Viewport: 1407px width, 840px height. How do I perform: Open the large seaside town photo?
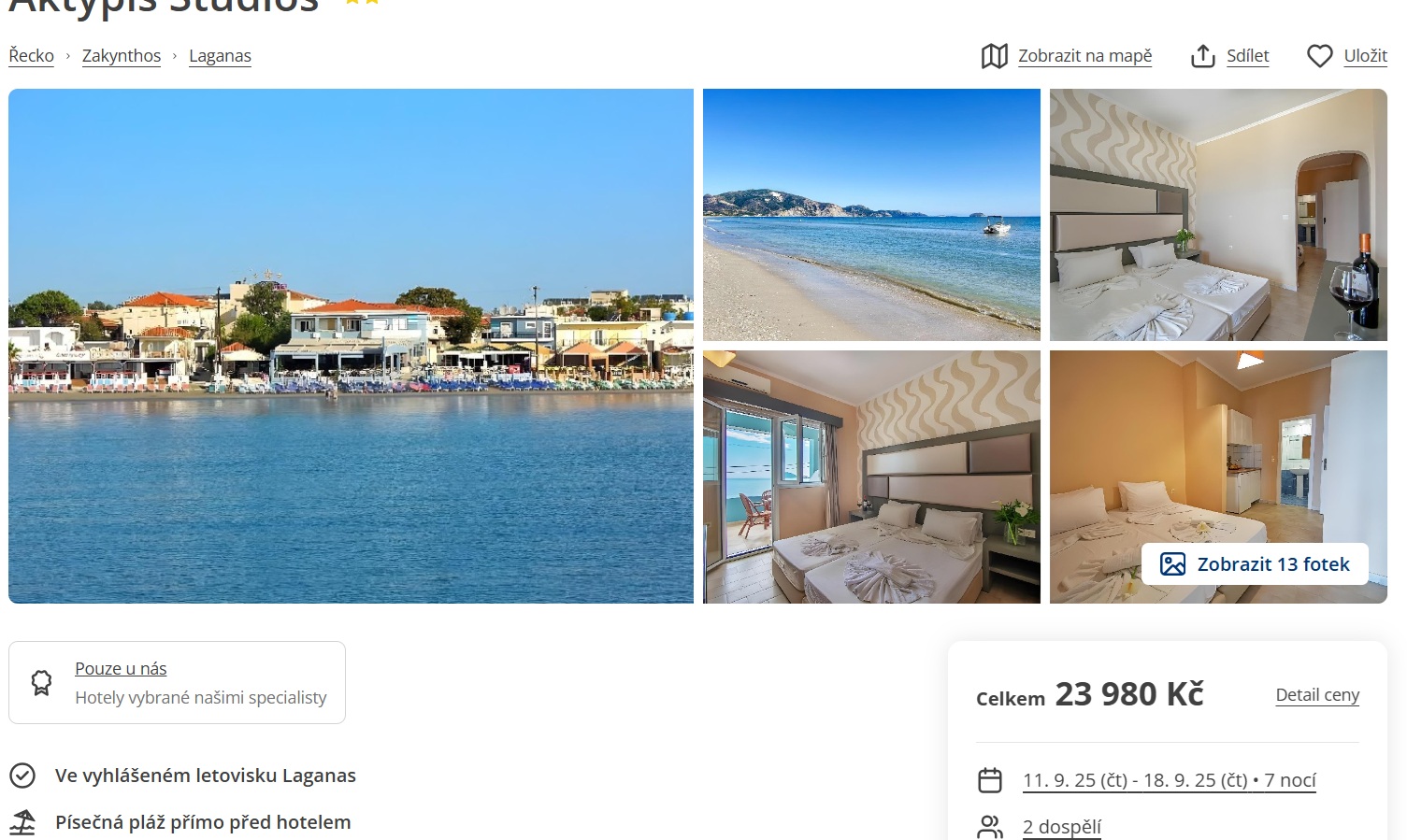(x=351, y=346)
